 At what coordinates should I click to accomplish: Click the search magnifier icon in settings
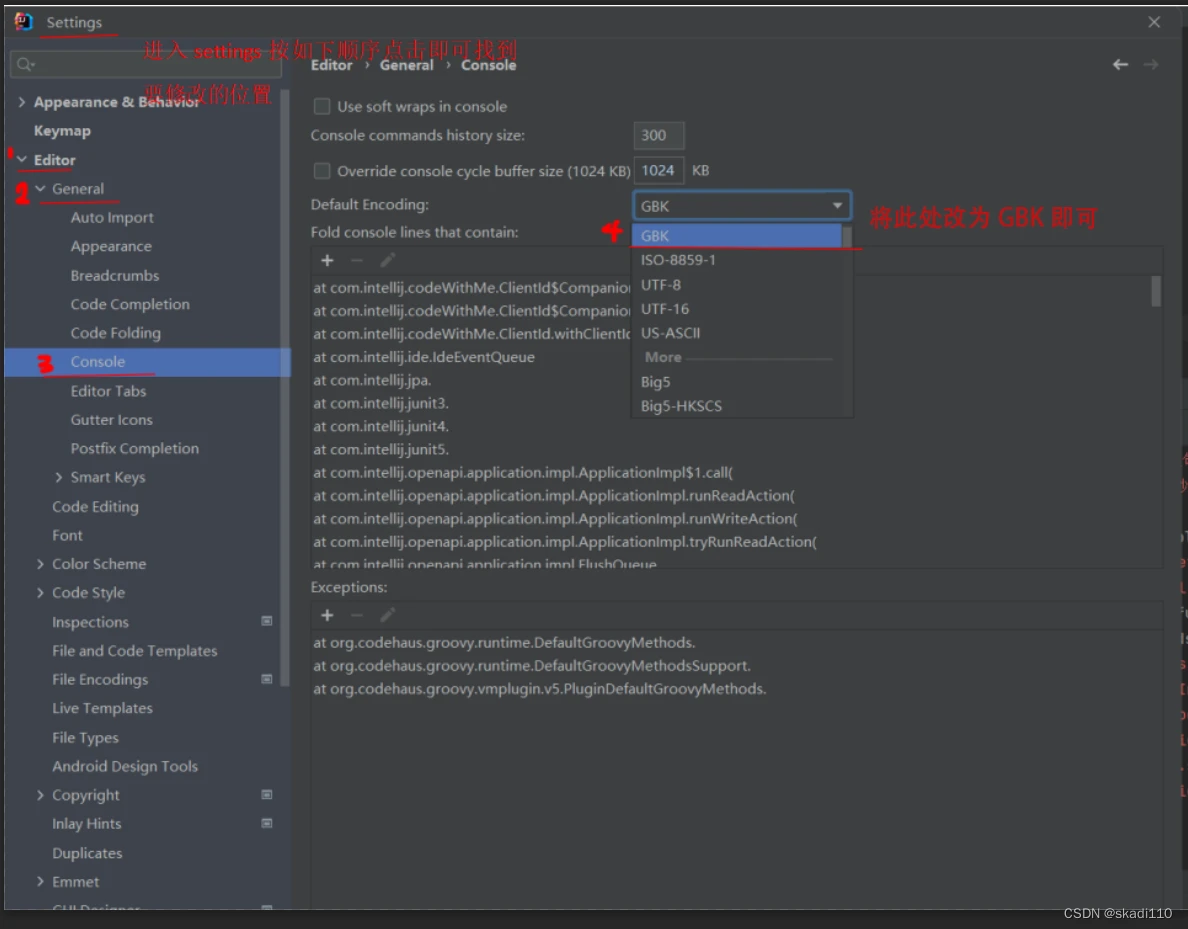(x=24, y=65)
